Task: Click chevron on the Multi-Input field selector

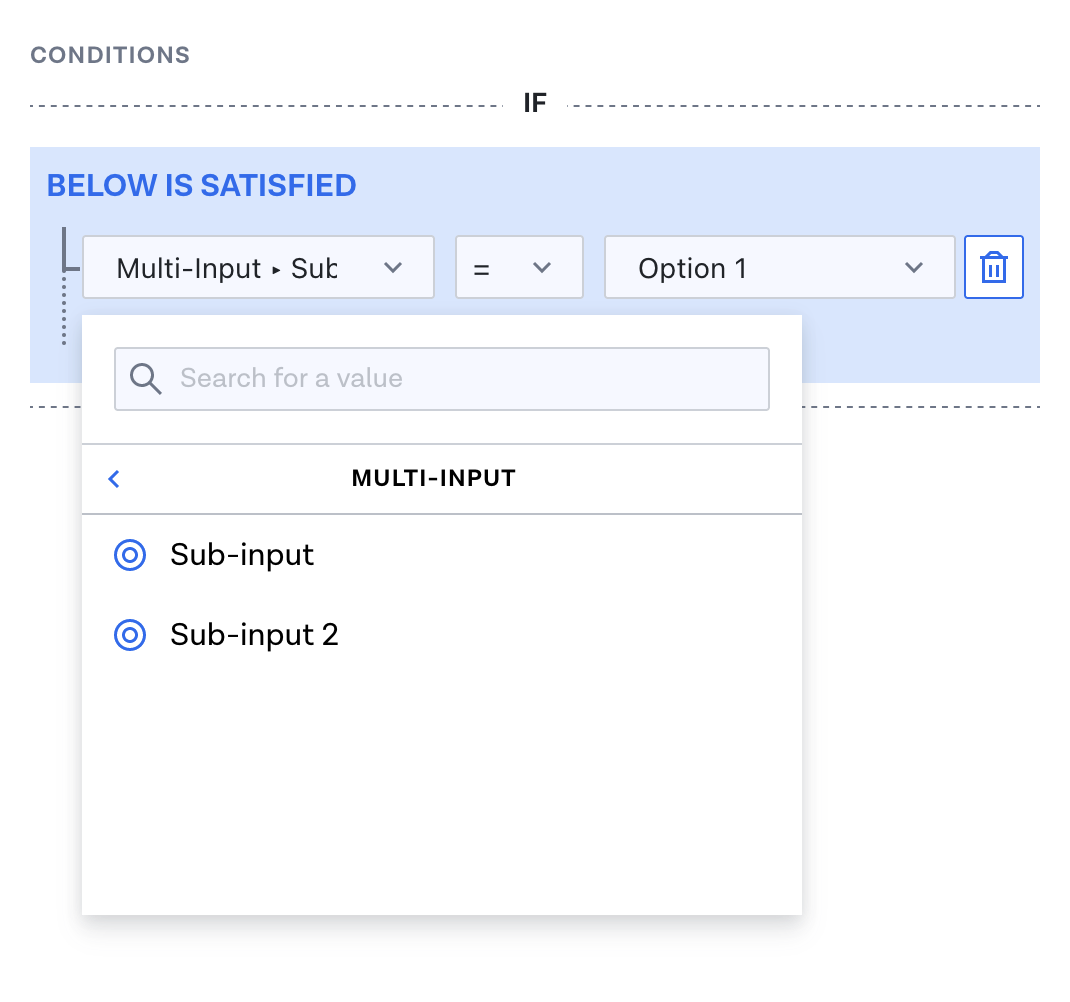Action: [x=393, y=268]
